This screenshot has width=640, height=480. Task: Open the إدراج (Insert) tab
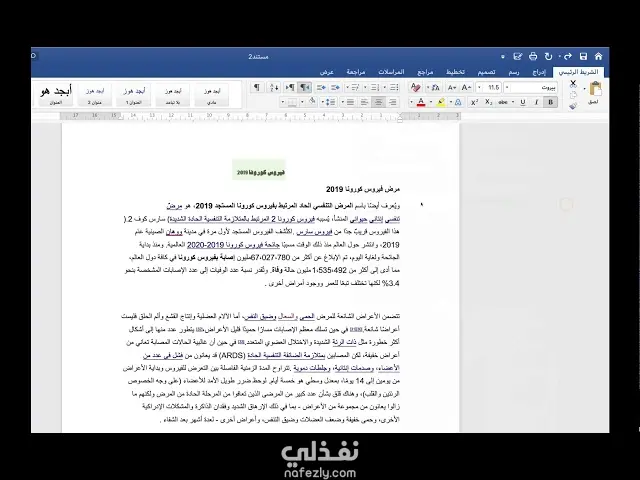(539, 72)
